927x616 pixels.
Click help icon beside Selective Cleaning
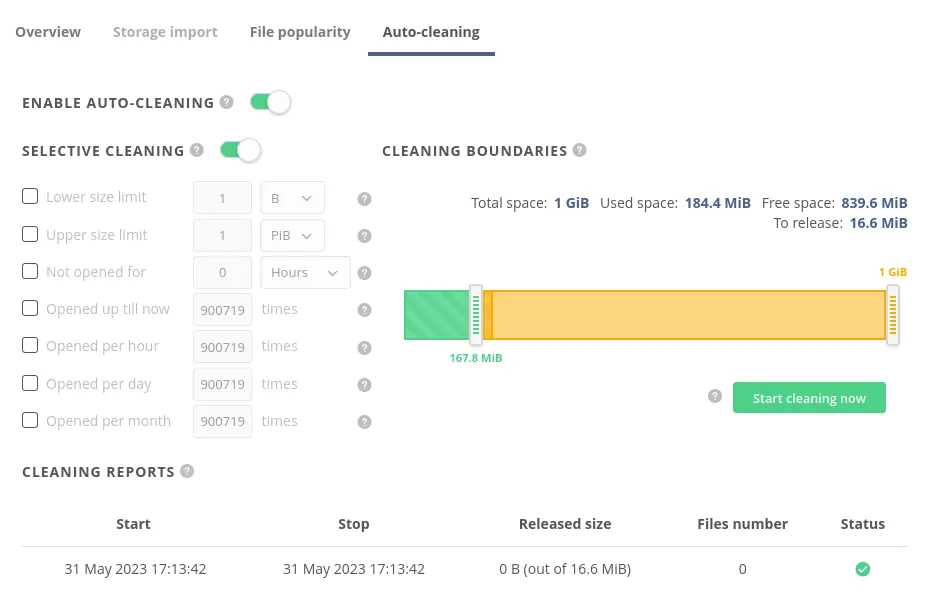(197, 150)
